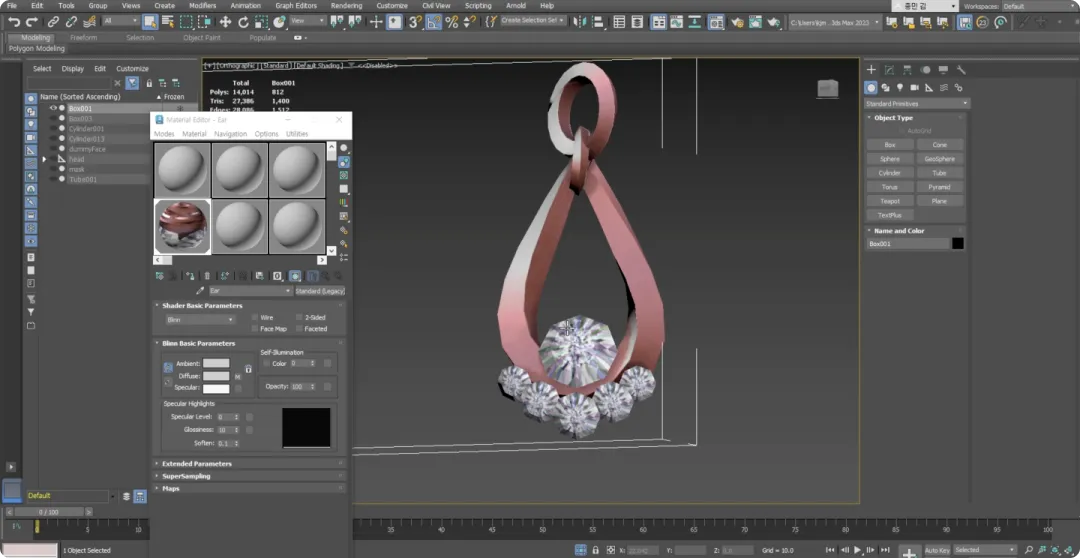Click the scene explorer filter funnel icon
This screenshot has height=558, width=1080.
(x=132, y=83)
